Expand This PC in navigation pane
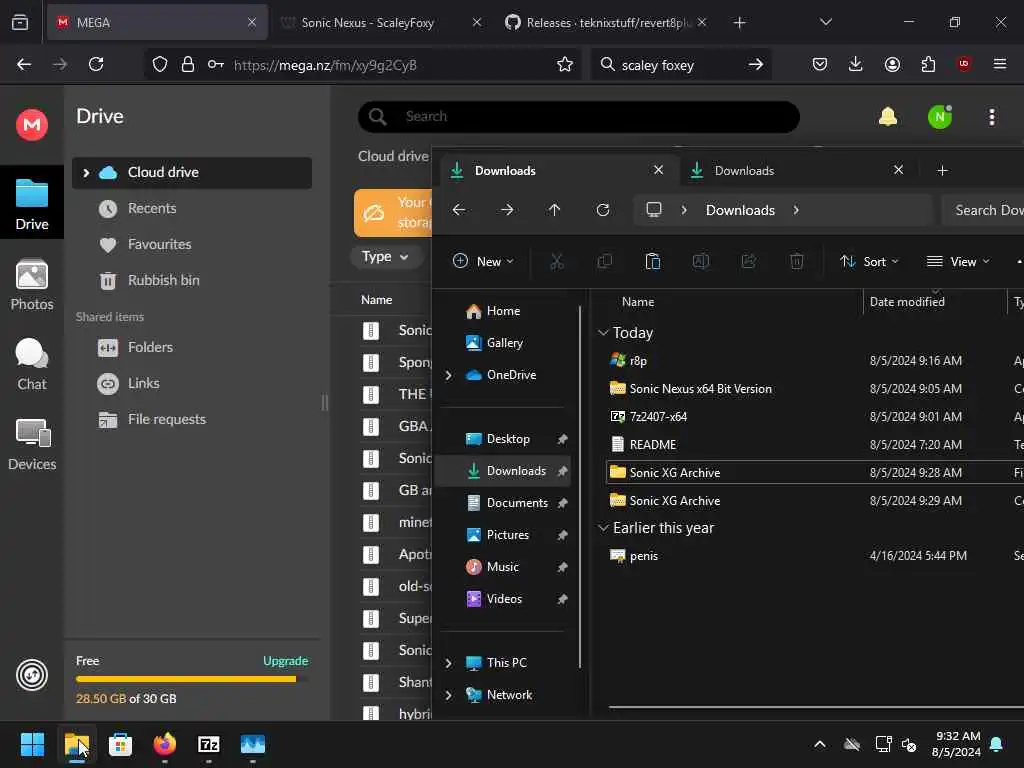This screenshot has width=1024, height=768. click(449, 663)
